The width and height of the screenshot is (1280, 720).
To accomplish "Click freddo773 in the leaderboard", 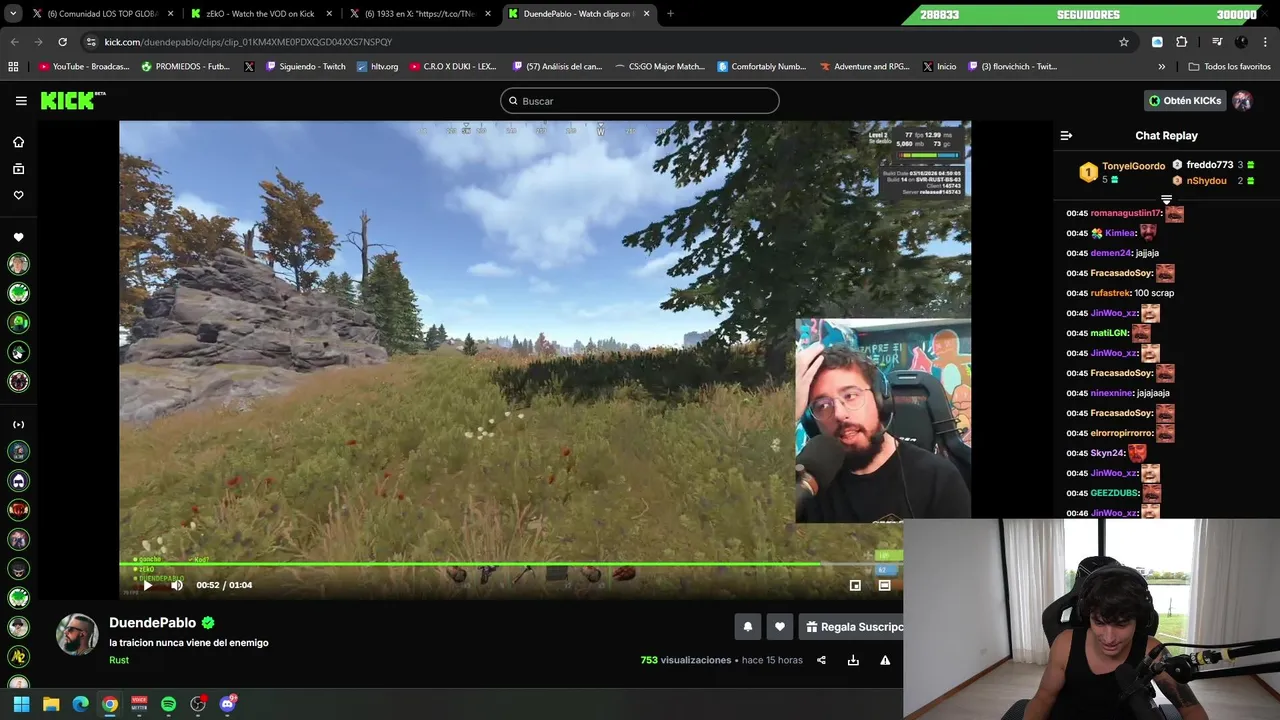I will 1209,165.
